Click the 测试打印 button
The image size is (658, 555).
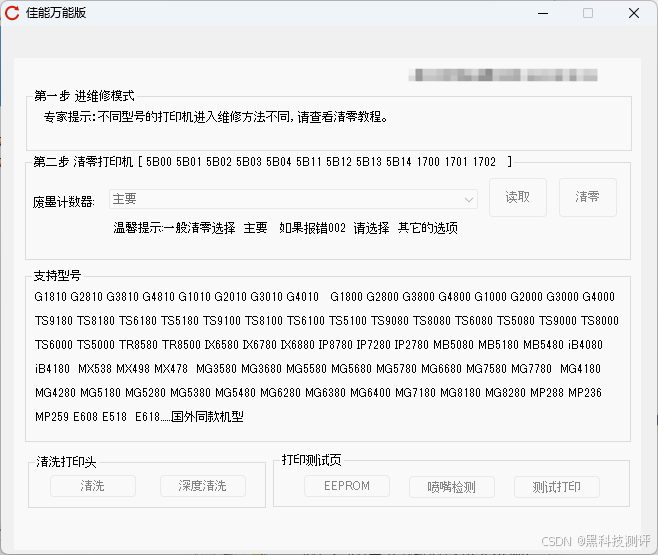pyautogui.click(x=557, y=487)
